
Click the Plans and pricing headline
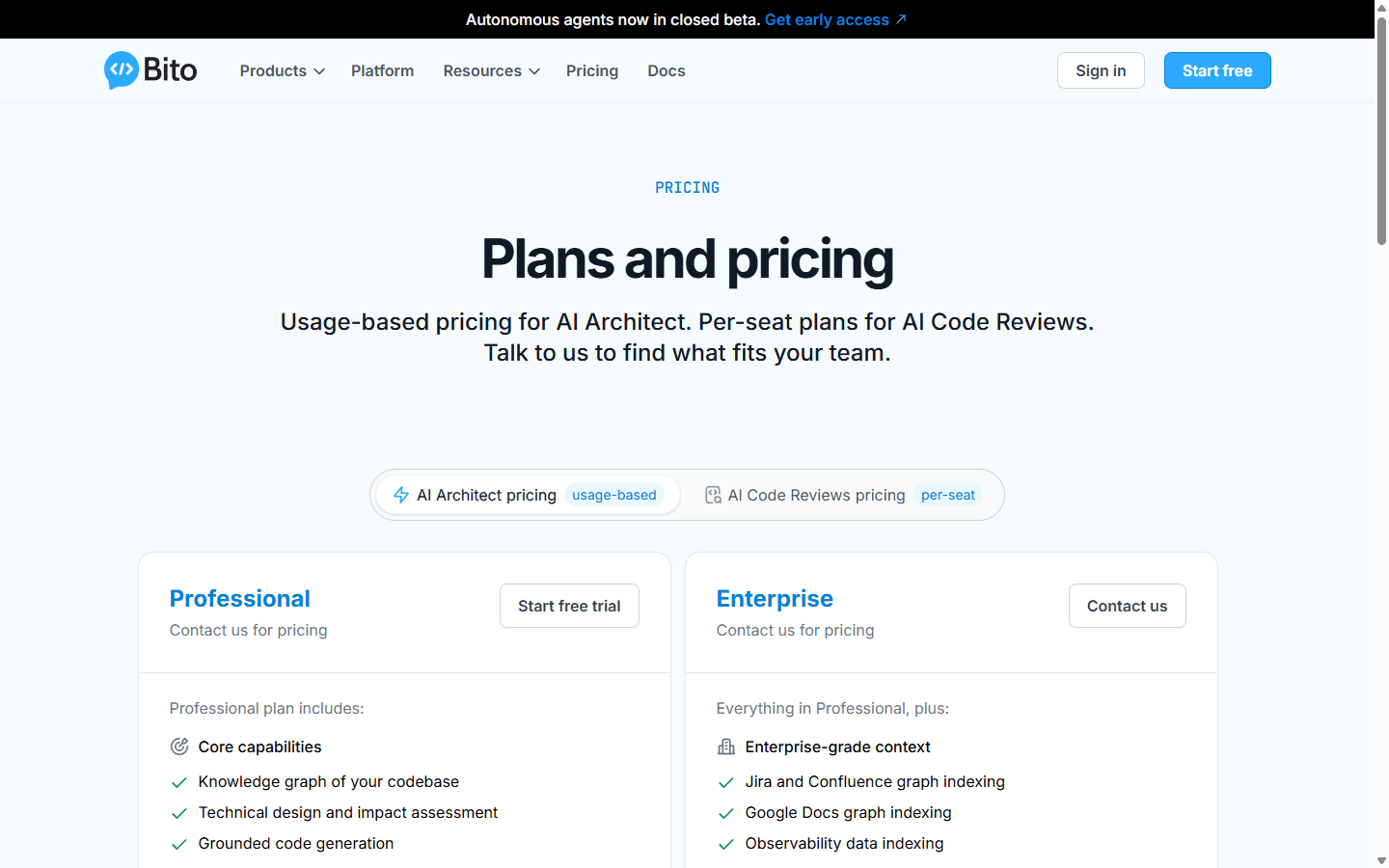[687, 258]
